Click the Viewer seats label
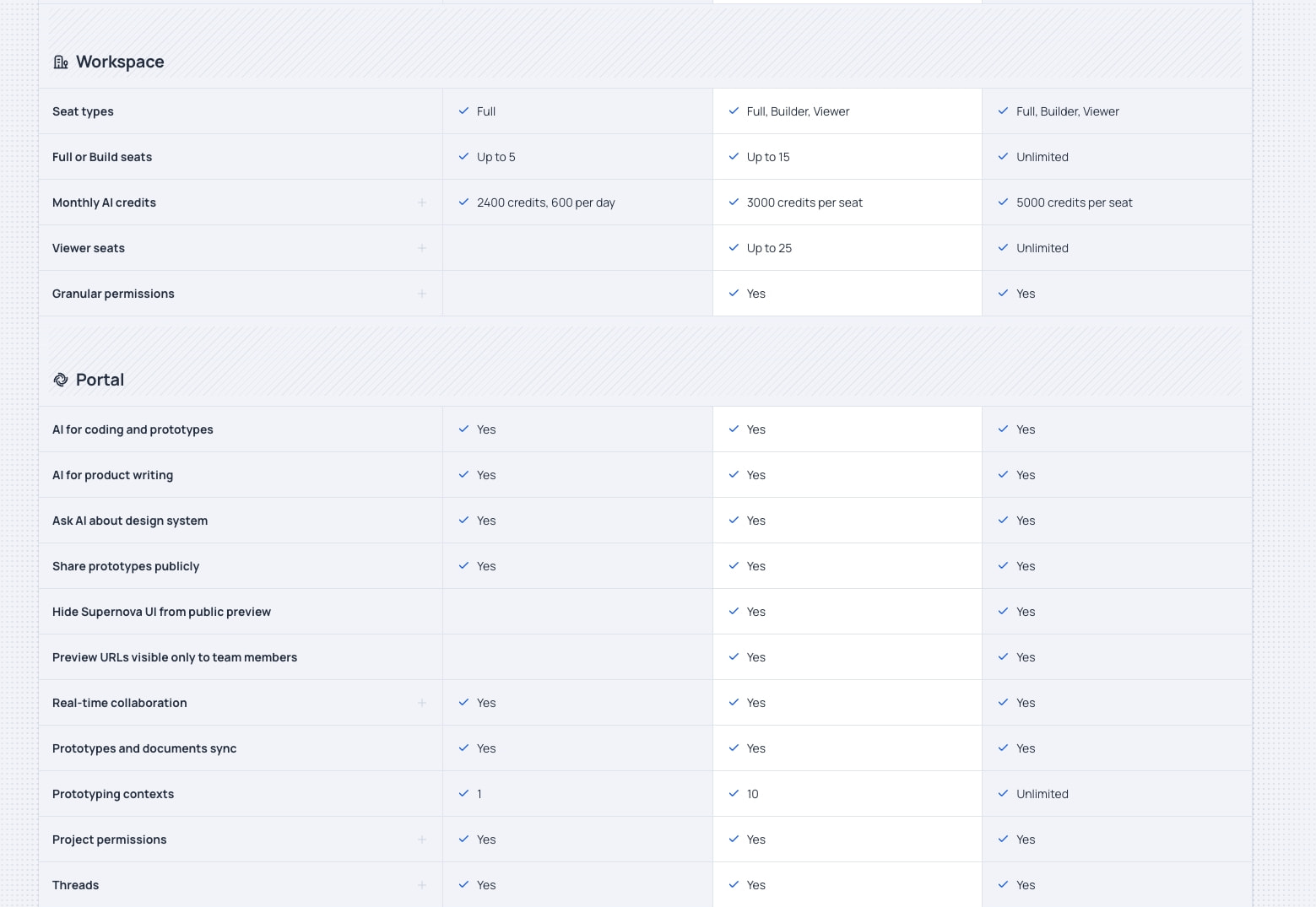Screen dimensions: 1316x907 (x=89, y=248)
